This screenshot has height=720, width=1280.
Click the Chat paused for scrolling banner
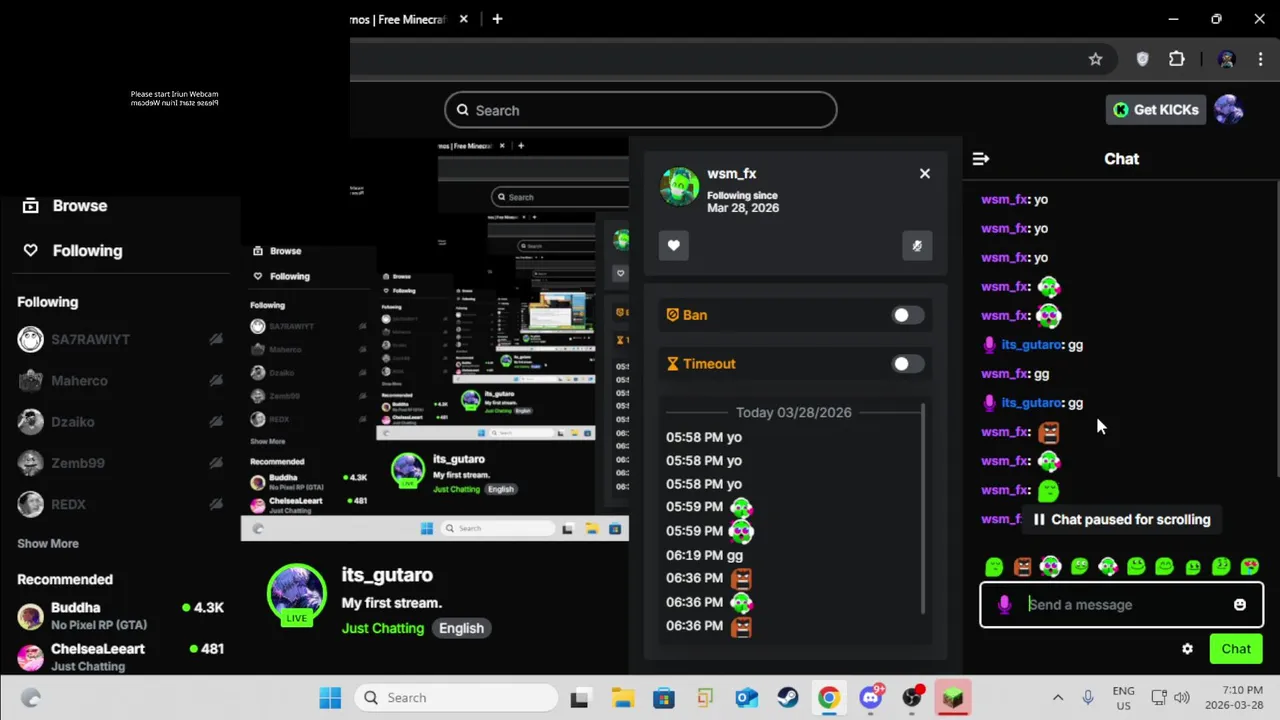click(x=1121, y=519)
